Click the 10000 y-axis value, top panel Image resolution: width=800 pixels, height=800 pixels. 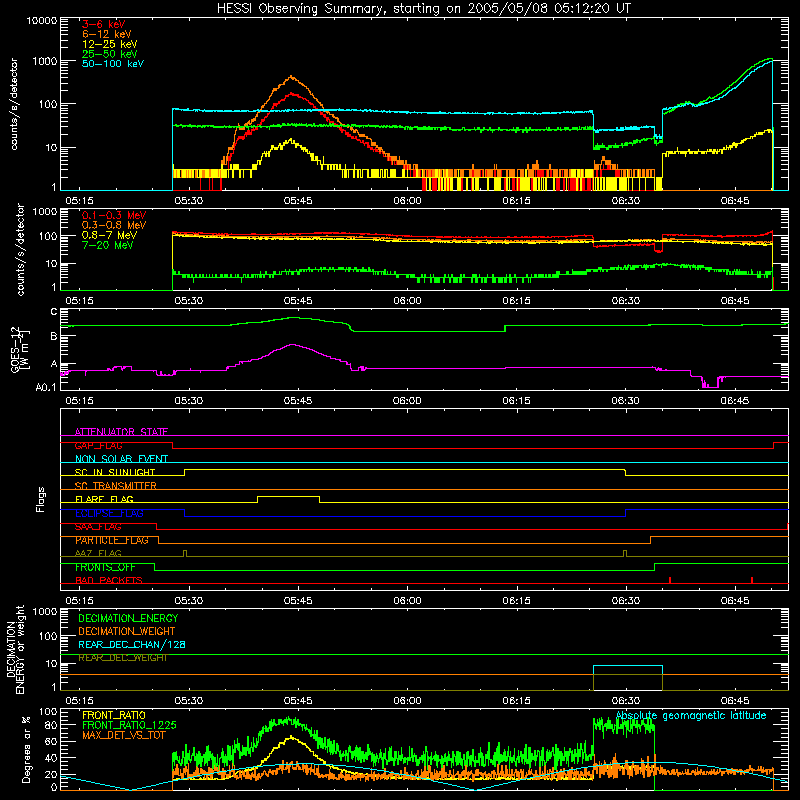click(x=42, y=20)
